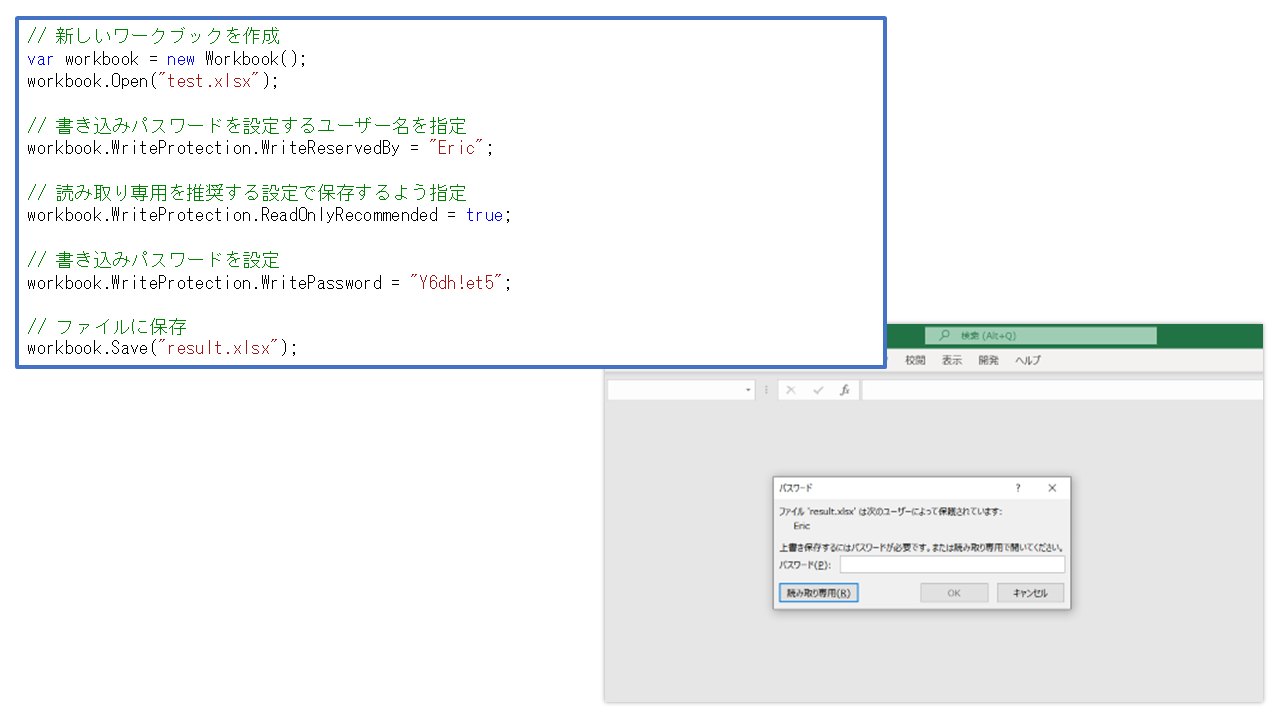Click the 検索 (Alt+Q) search field
1280x720 pixels.
pyautogui.click(x=1041, y=336)
